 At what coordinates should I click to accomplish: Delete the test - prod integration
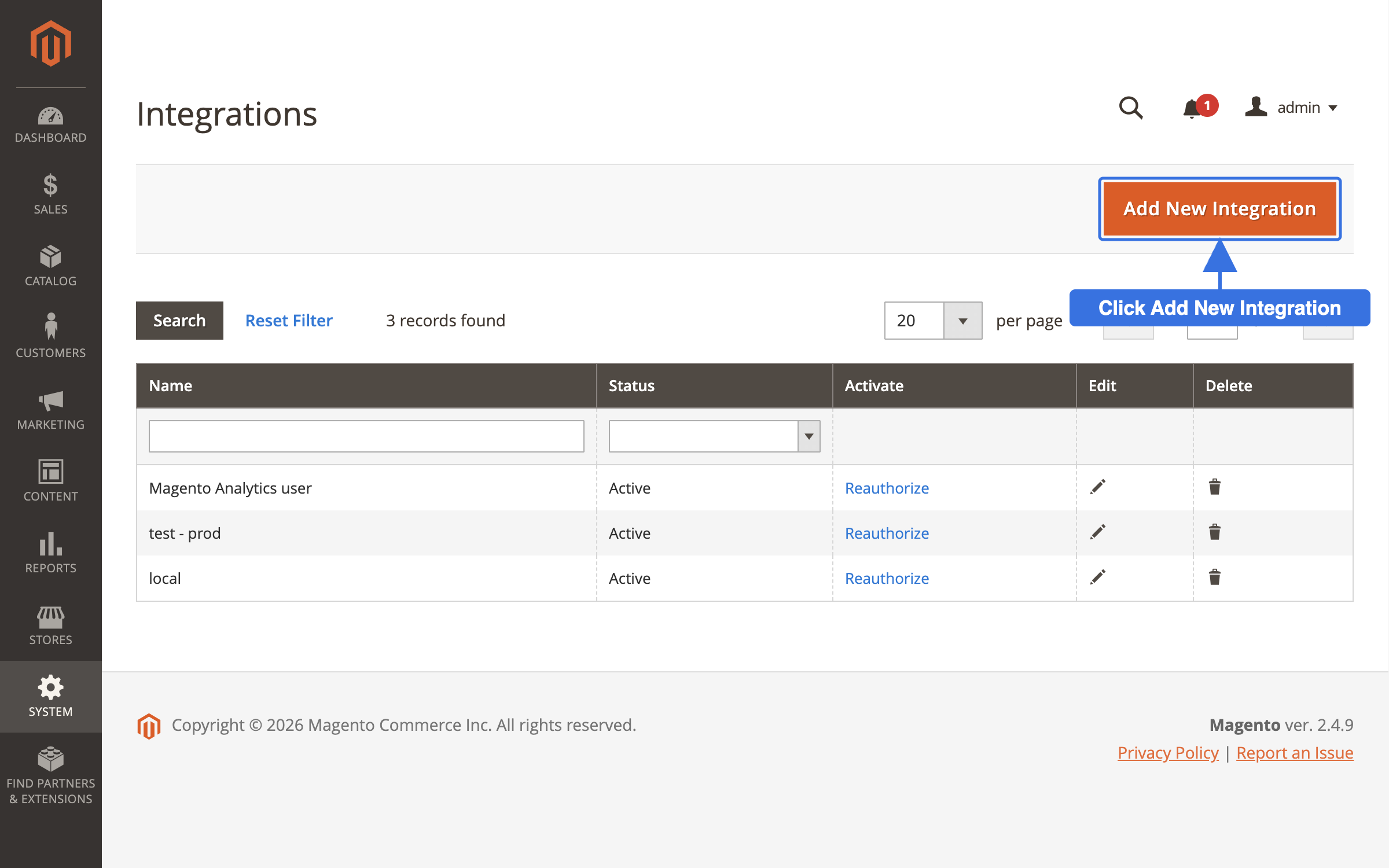click(1215, 532)
